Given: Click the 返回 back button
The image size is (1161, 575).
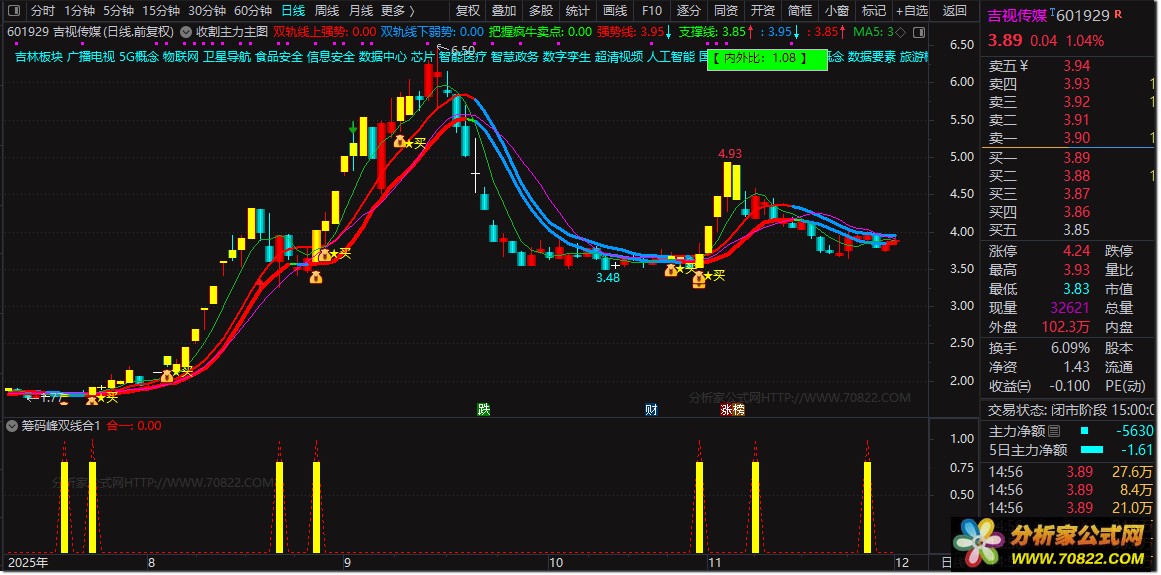Looking at the screenshot, I should click(x=954, y=11).
